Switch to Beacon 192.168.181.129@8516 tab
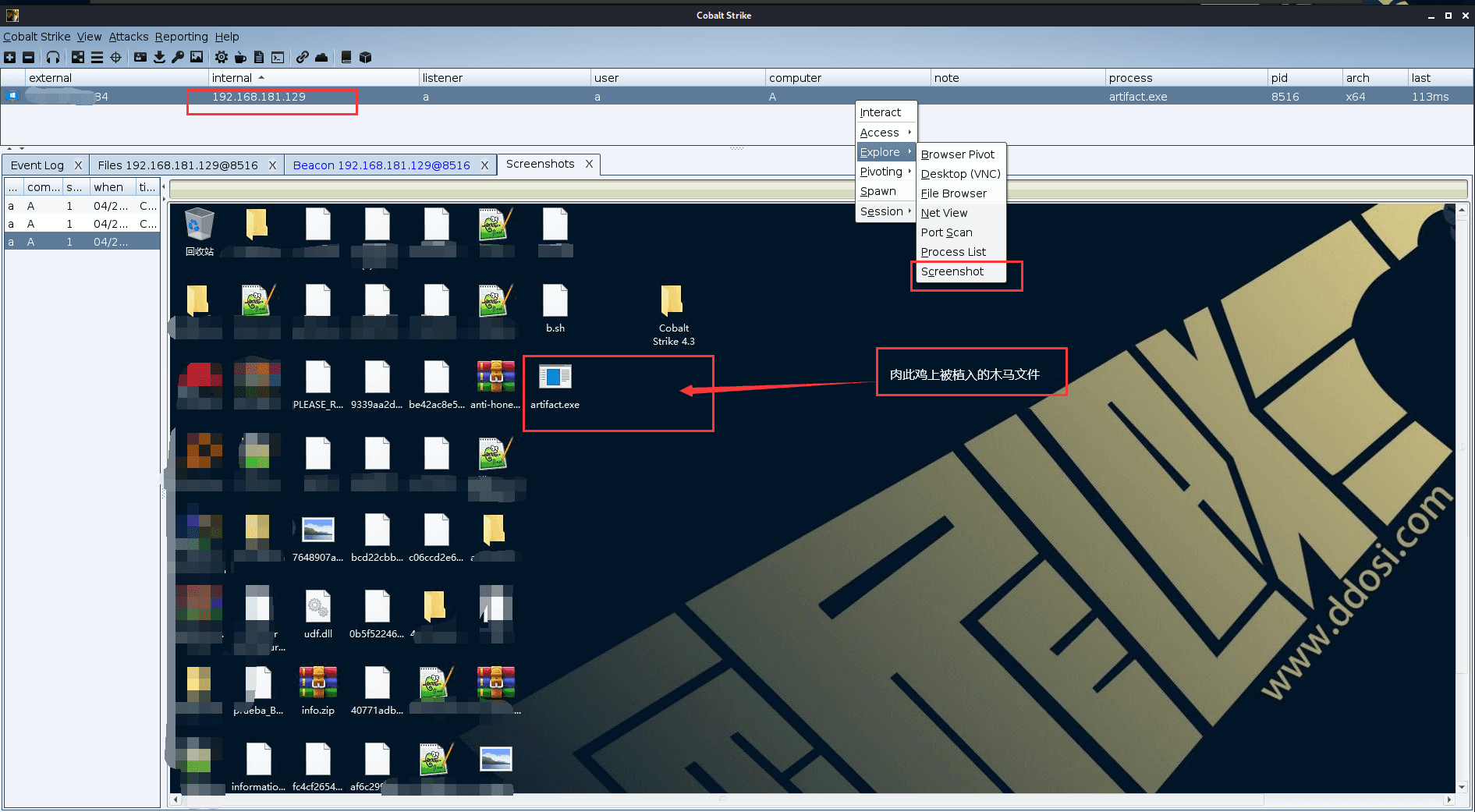Viewport: 1475px width, 812px height. point(381,165)
